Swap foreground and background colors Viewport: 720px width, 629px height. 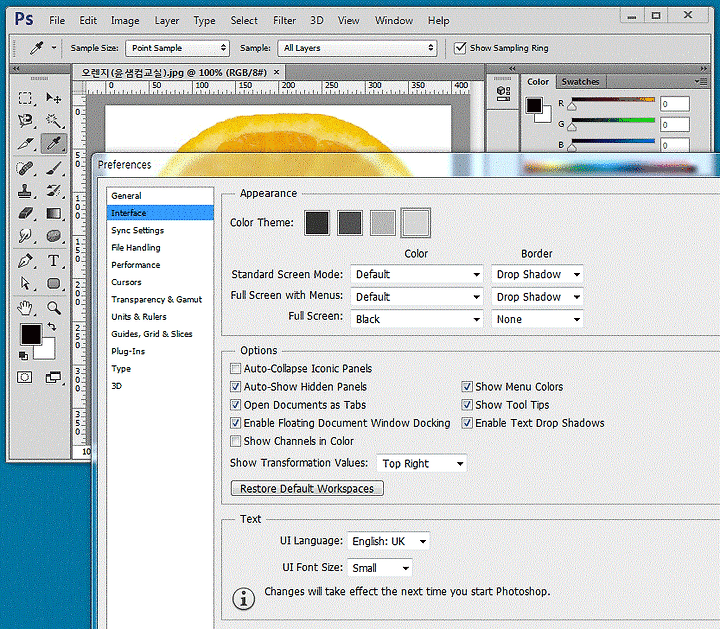coord(52,327)
